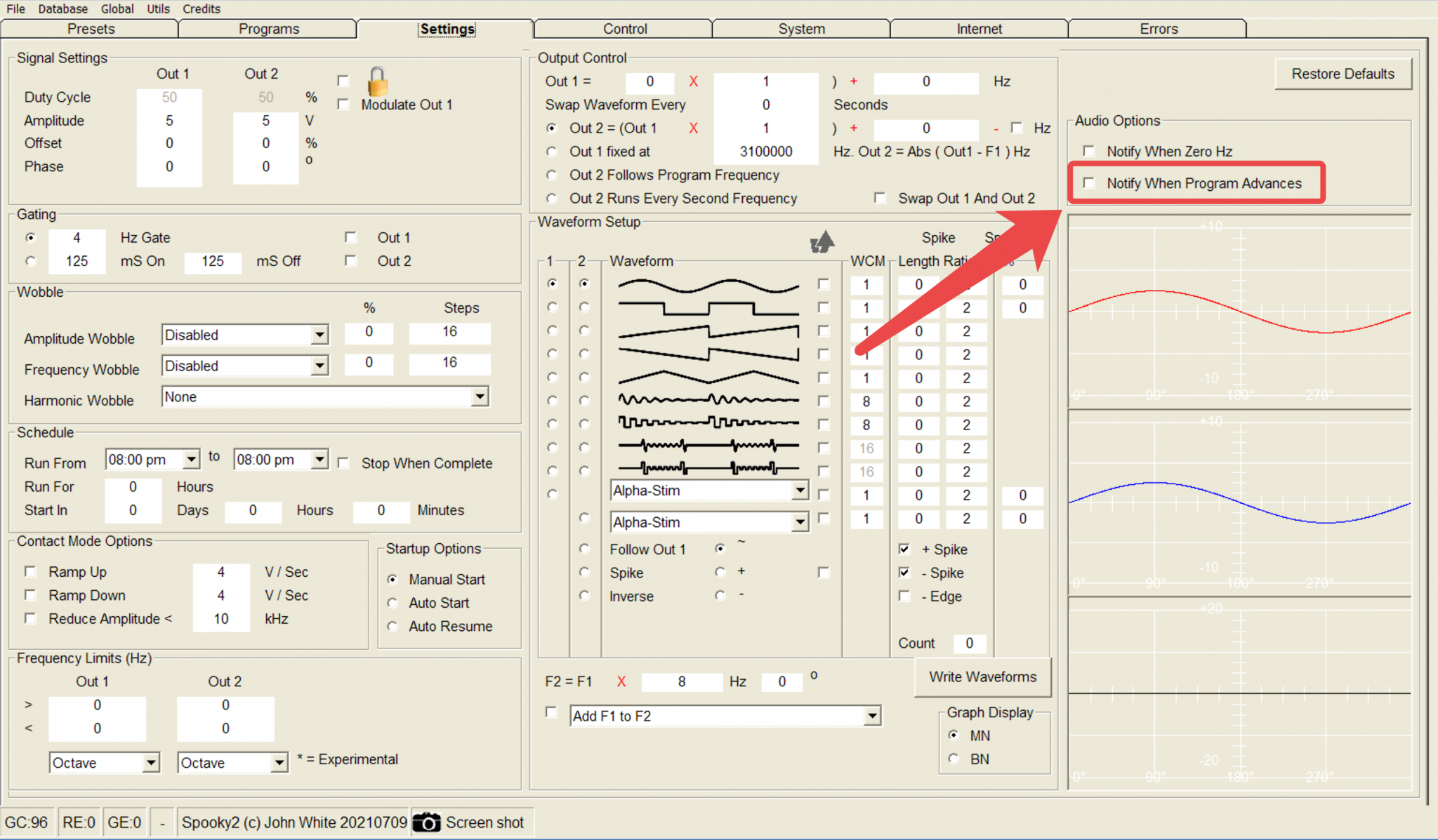Click the padlock icon in Signal Settings
Viewport: 1438px width, 840px height.
tap(377, 81)
